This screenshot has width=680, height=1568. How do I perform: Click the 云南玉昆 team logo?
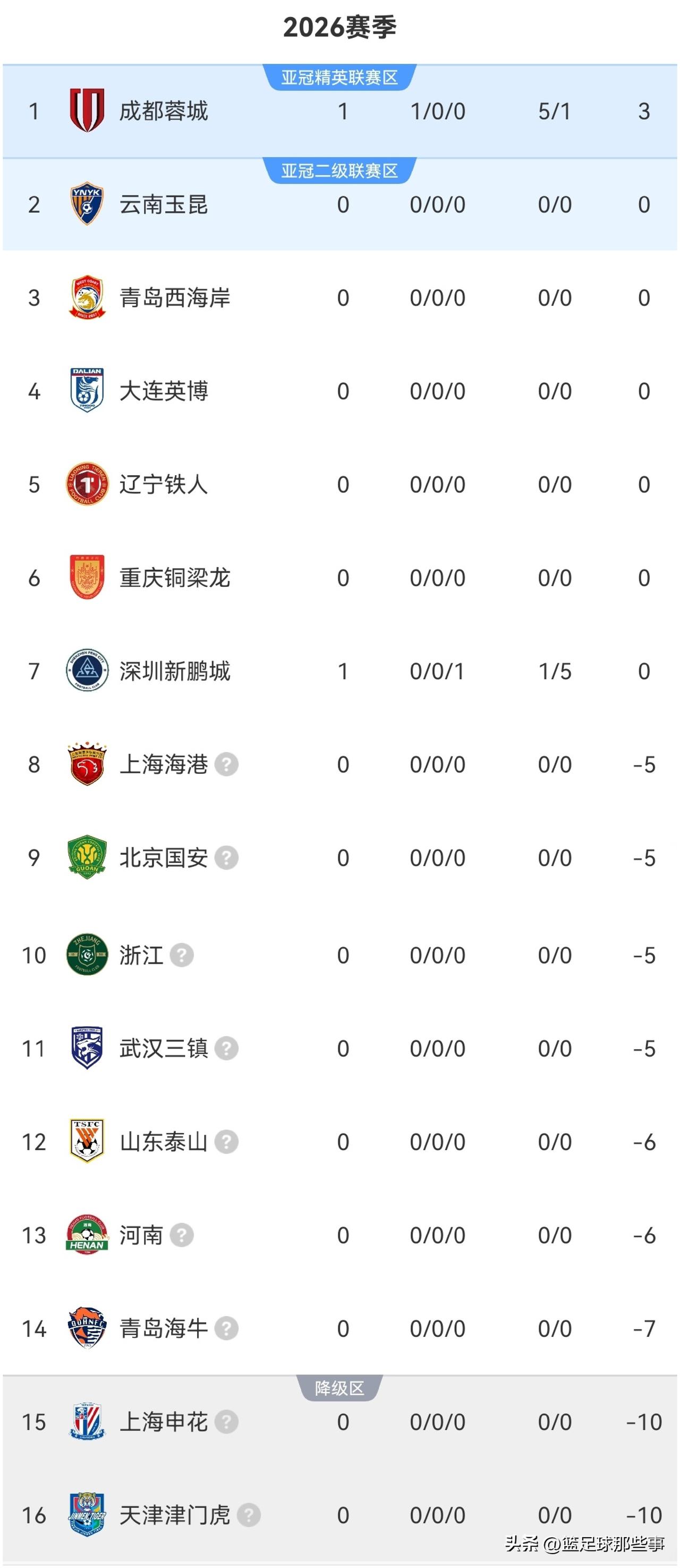click(87, 204)
